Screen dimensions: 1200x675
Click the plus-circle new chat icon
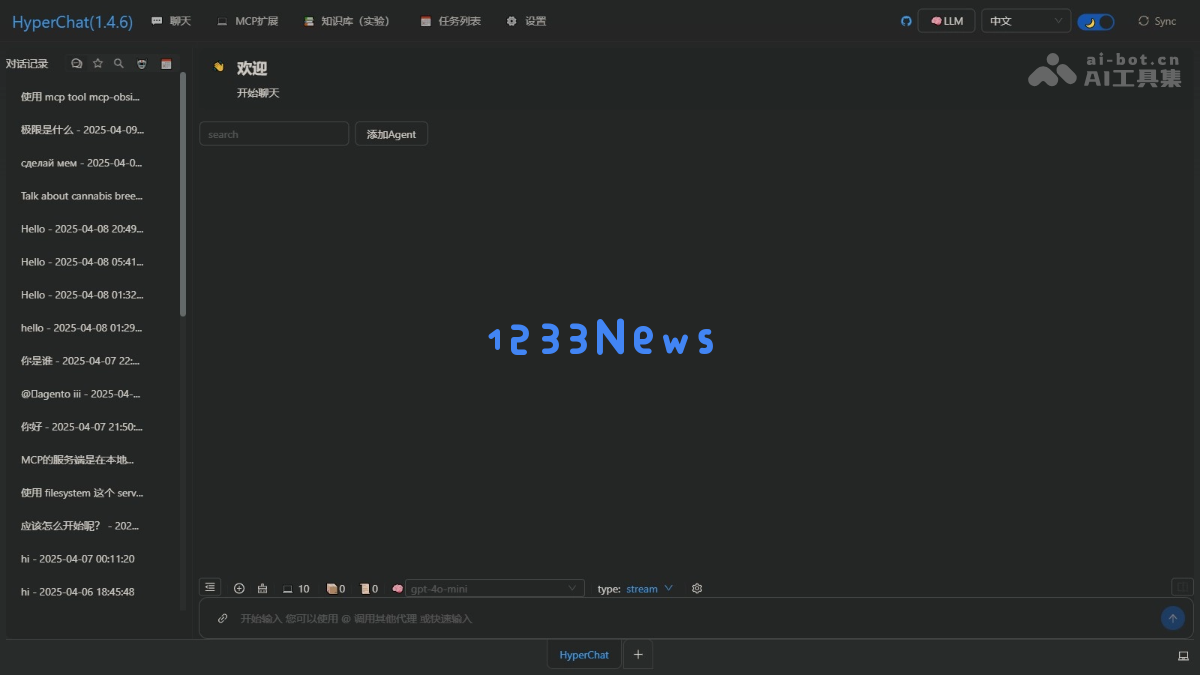point(239,588)
